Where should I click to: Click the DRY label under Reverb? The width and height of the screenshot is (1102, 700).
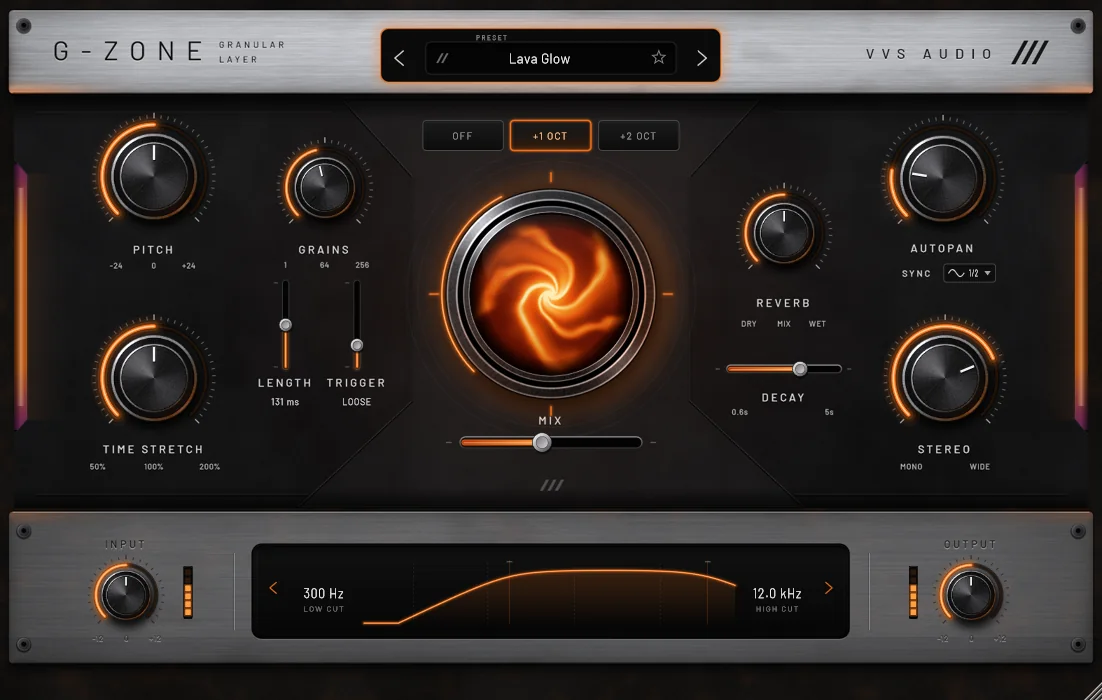749,324
